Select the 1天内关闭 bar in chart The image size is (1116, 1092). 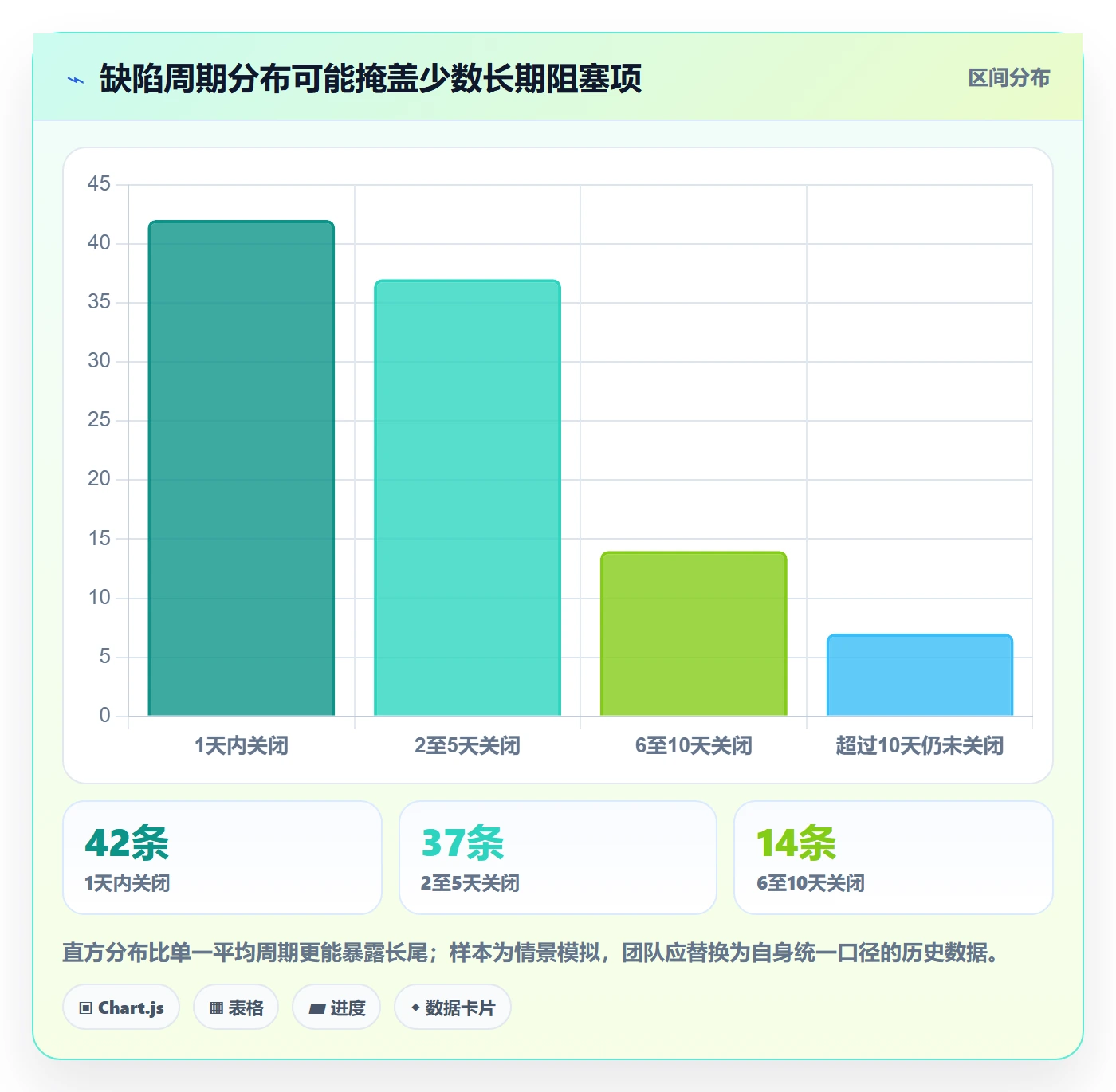click(242, 468)
